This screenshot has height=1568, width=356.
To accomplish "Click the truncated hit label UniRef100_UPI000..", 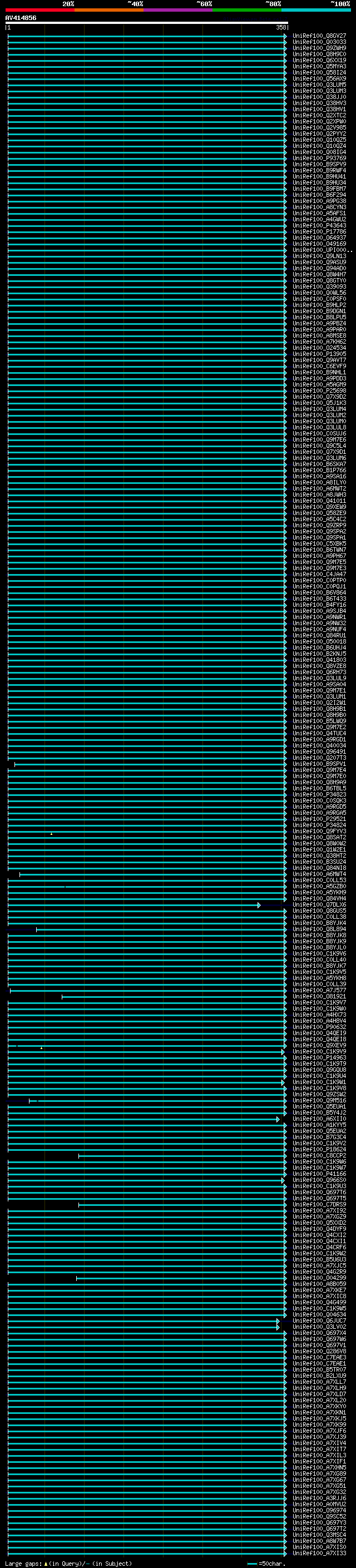I will click(x=323, y=250).
